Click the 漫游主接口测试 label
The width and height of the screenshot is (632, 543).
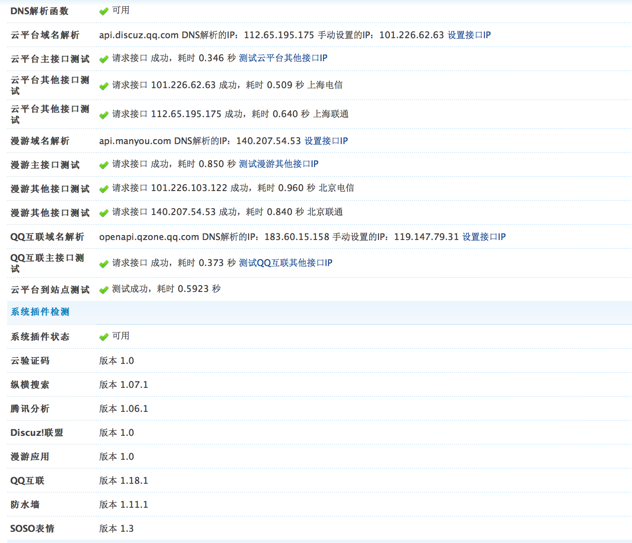(45, 165)
